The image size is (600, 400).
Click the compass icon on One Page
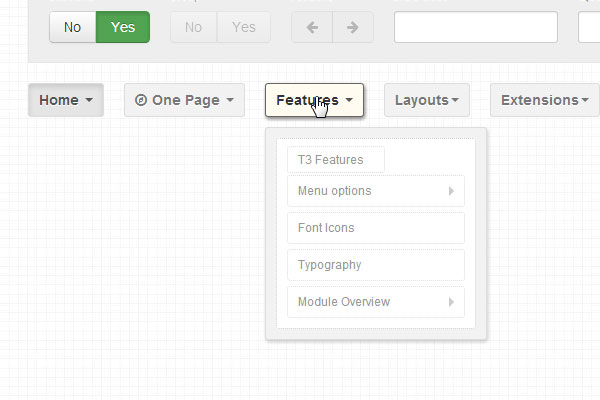[x=141, y=100]
